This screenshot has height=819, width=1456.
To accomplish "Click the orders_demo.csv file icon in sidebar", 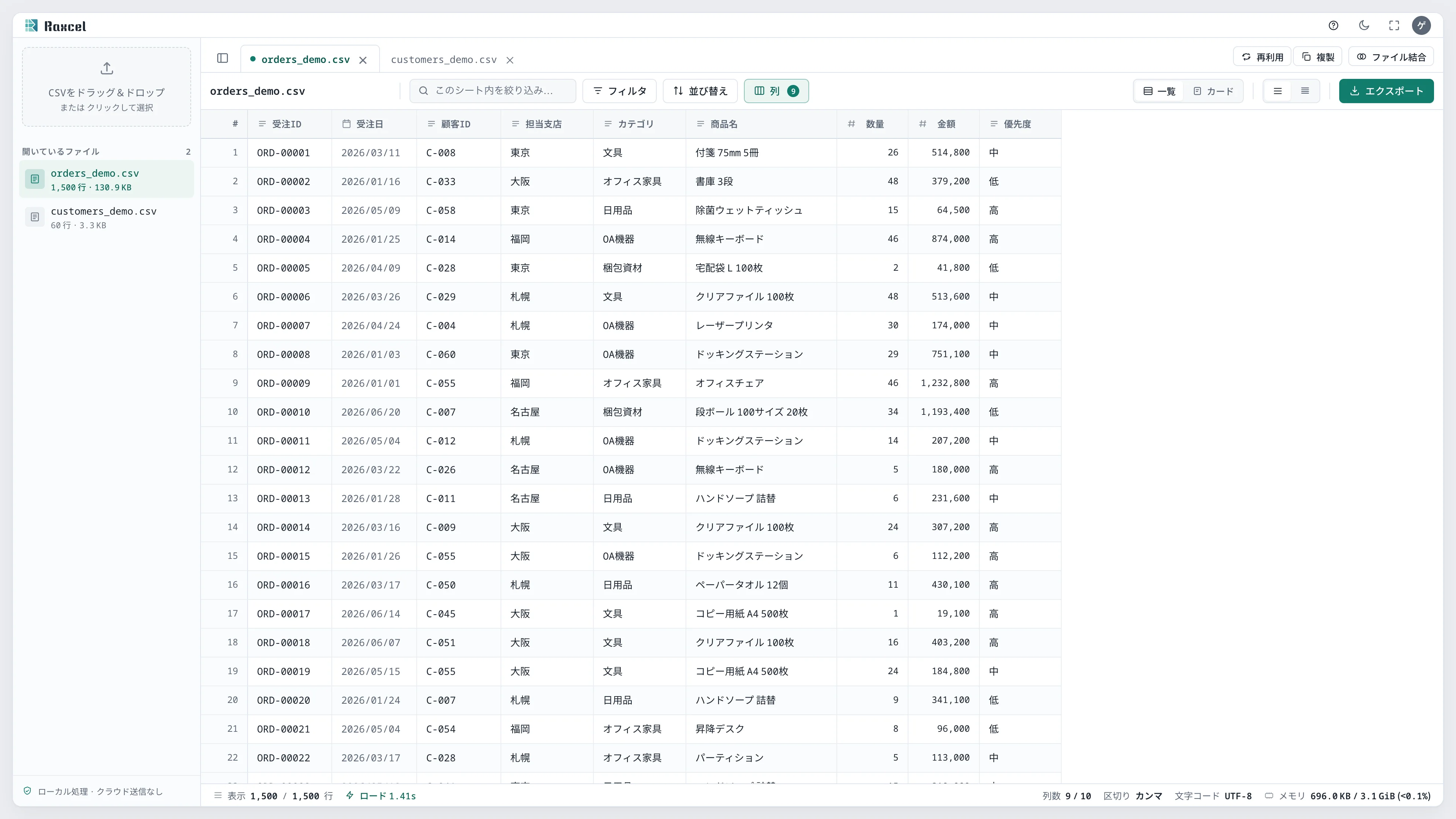I will (35, 179).
